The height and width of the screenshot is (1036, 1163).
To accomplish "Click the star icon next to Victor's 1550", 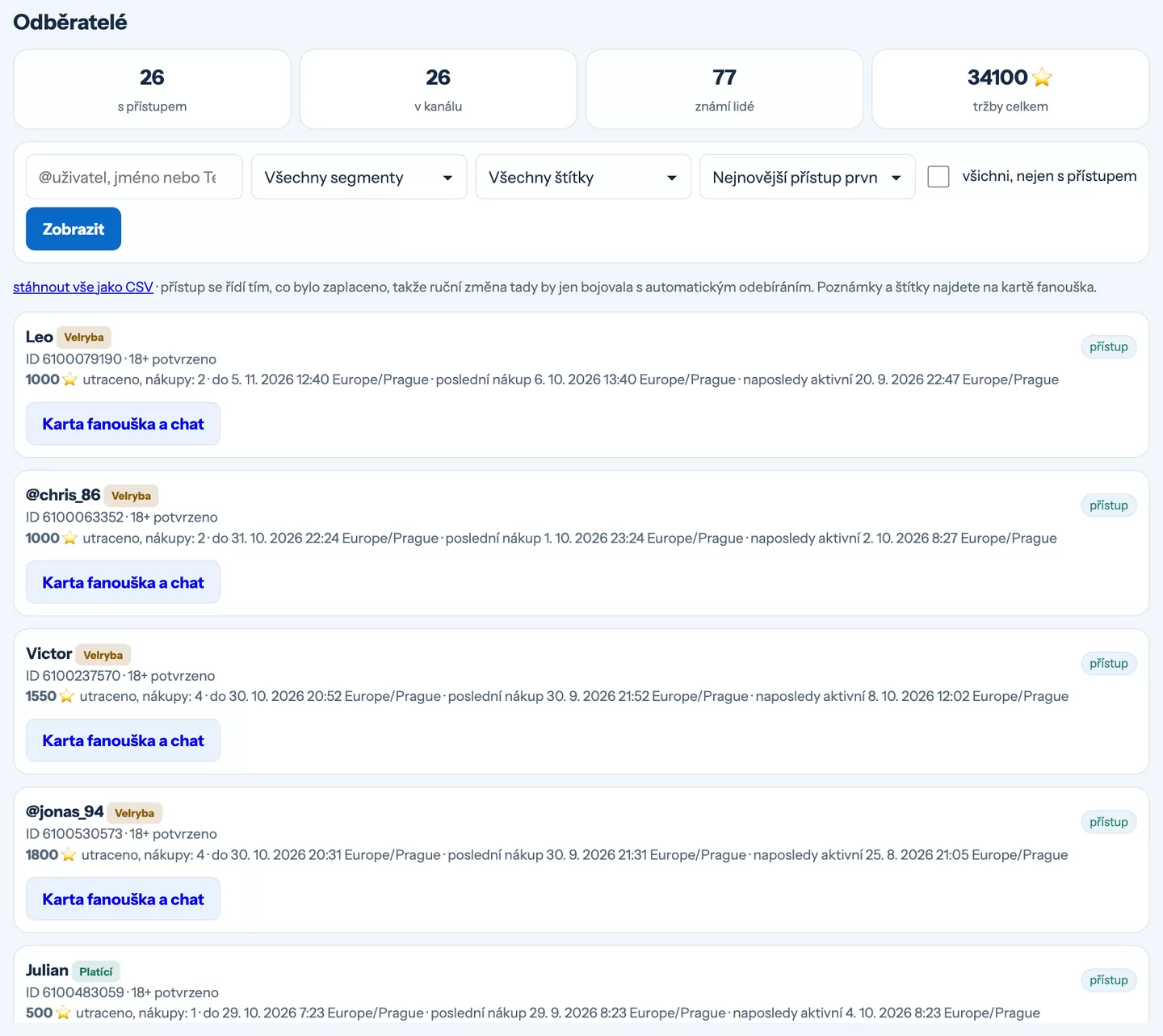I will click(x=66, y=696).
